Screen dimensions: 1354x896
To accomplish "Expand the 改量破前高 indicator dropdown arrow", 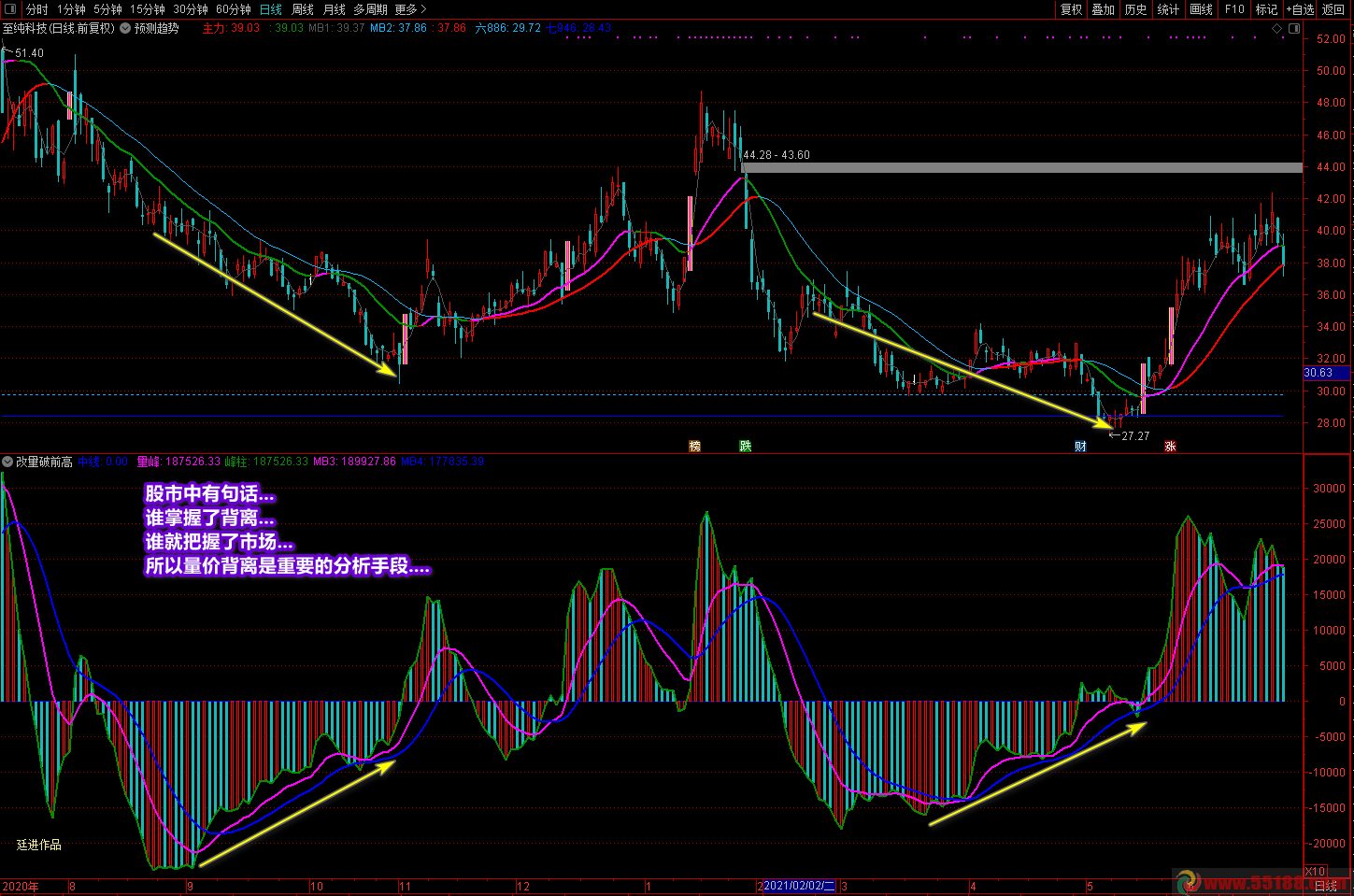I will pos(7,462).
